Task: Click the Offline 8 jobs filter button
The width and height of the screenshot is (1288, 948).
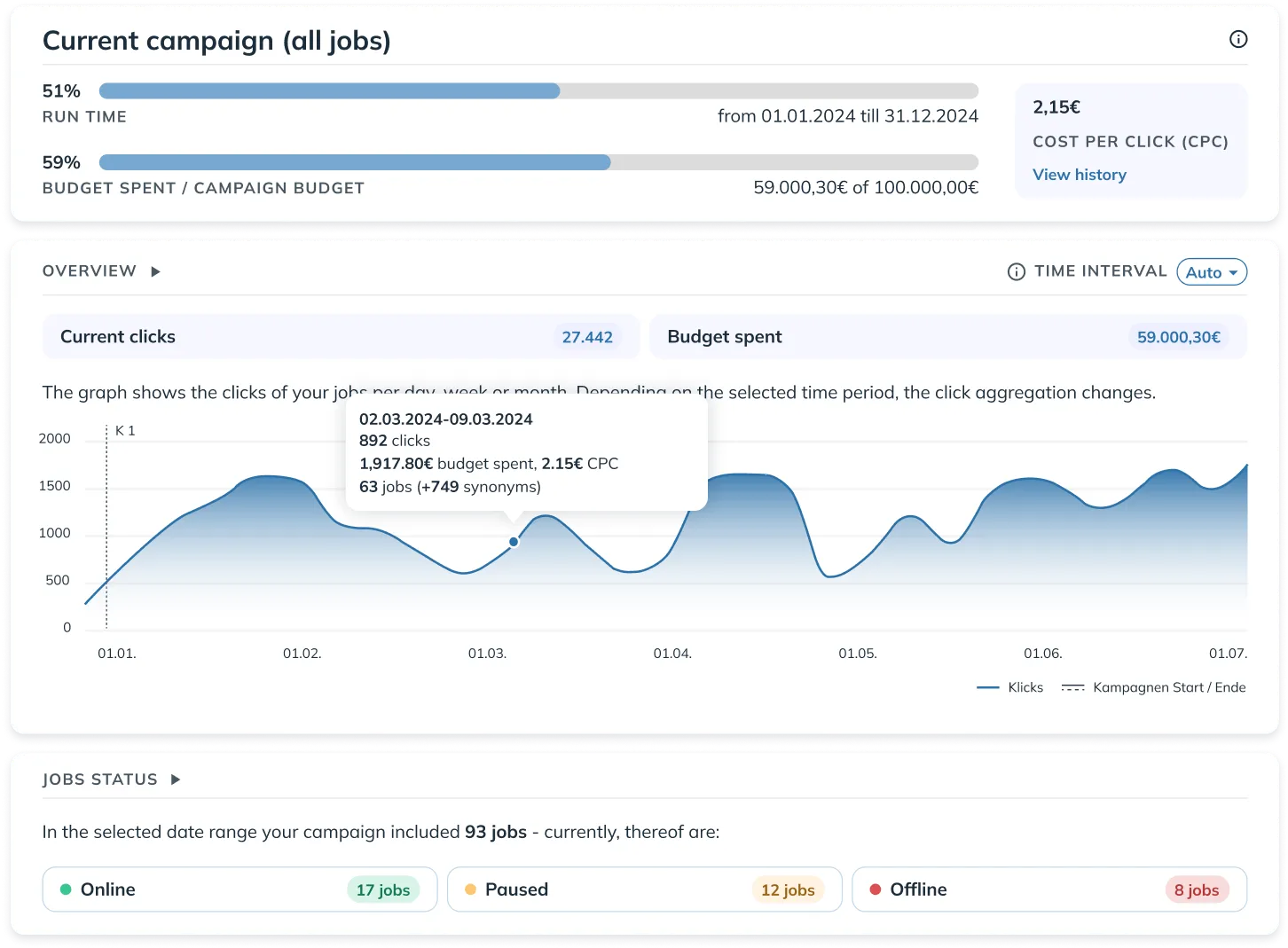Action: 1048,889
